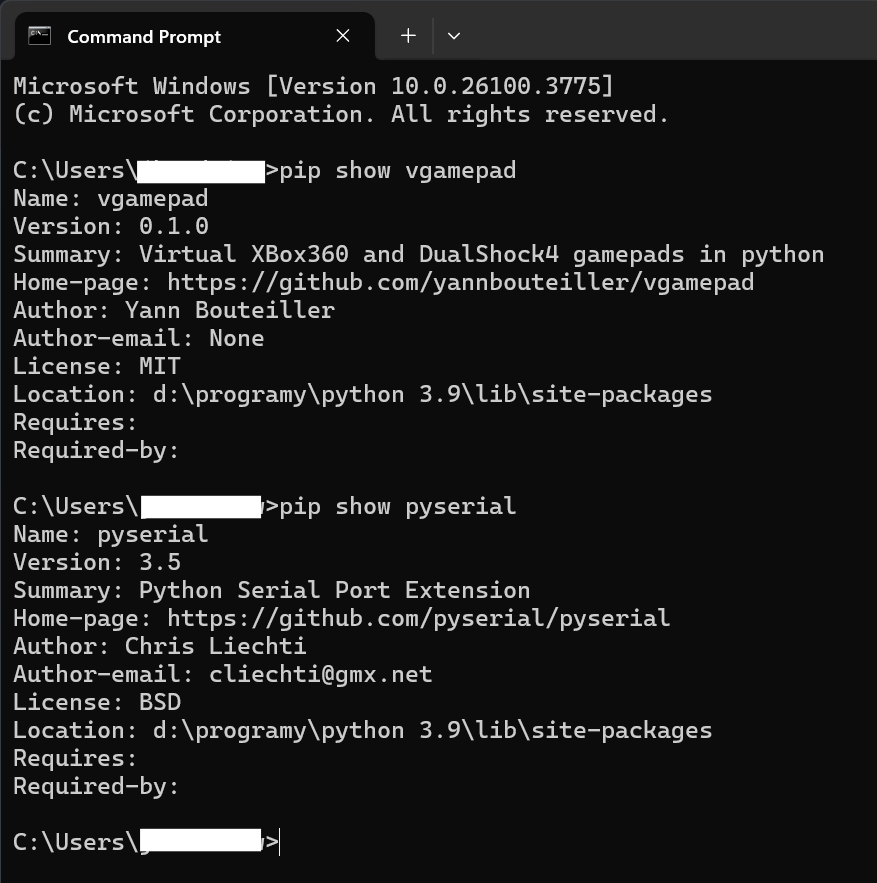Click the Command Prompt tab icon
877x883 pixels.
40,36
